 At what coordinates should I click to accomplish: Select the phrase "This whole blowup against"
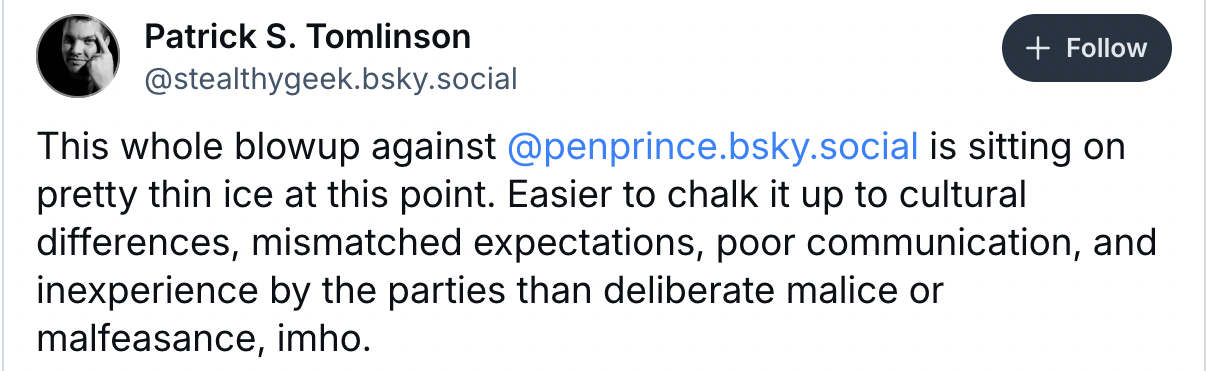[x=267, y=147]
